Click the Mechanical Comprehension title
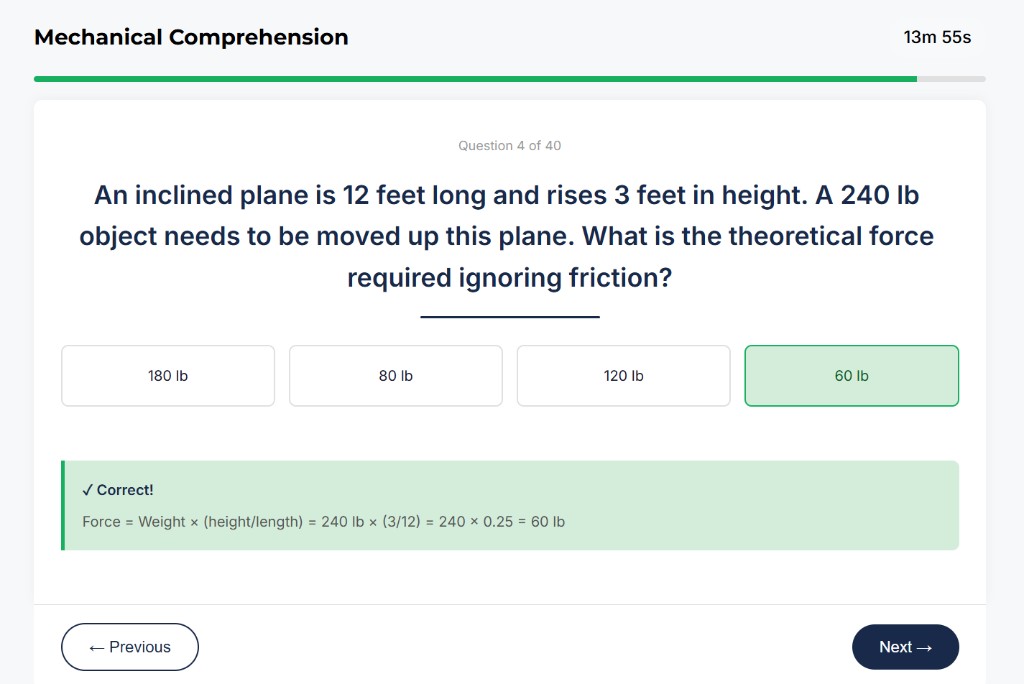Screen dimensions: 1024x684 tap(191, 37)
